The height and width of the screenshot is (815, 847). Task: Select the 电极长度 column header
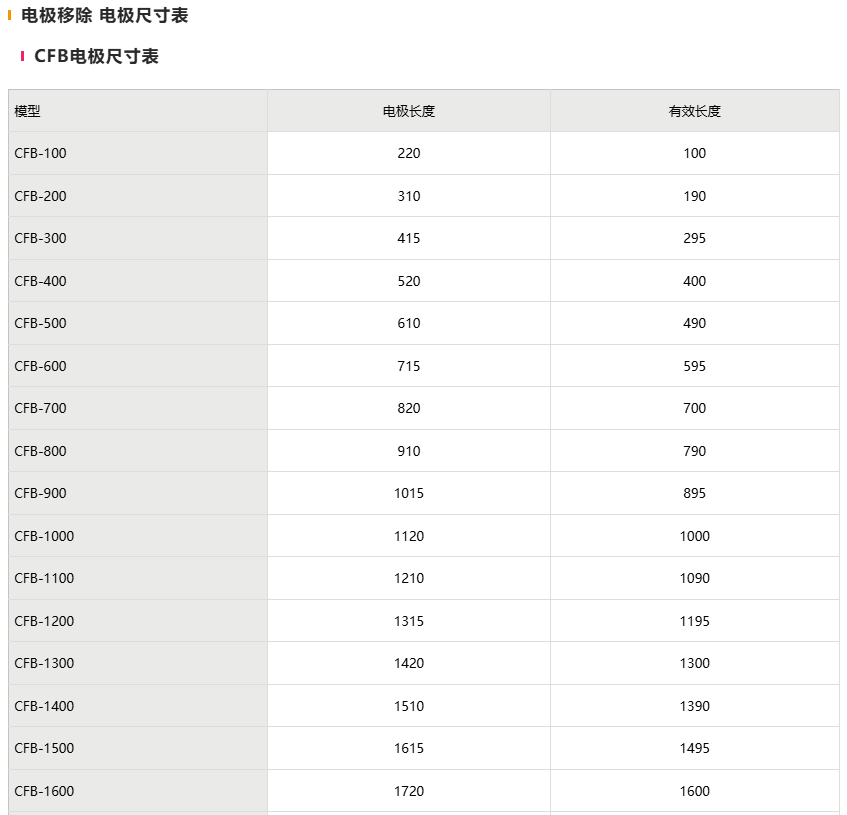408,111
